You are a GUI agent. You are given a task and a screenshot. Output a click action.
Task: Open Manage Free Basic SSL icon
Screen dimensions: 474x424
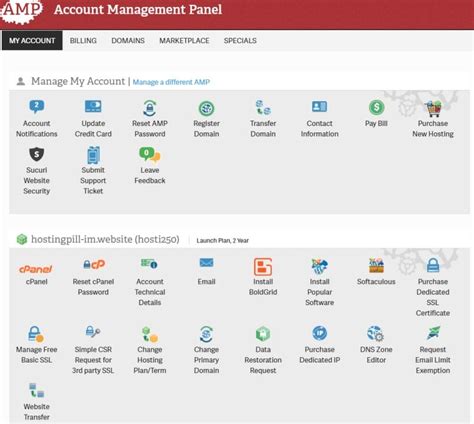coord(36,334)
